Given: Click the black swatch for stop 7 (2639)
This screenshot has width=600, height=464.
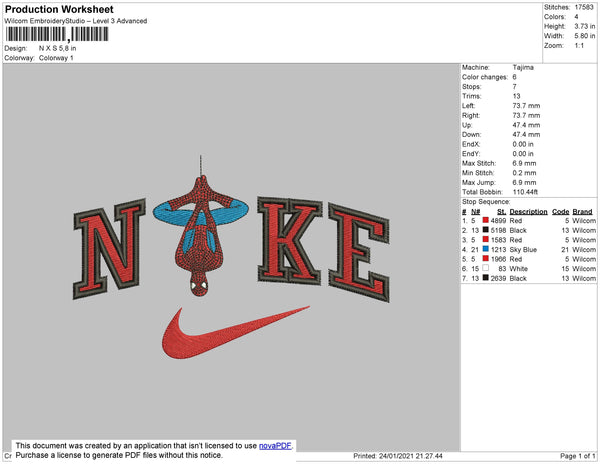Looking at the screenshot, I should 486,278.
